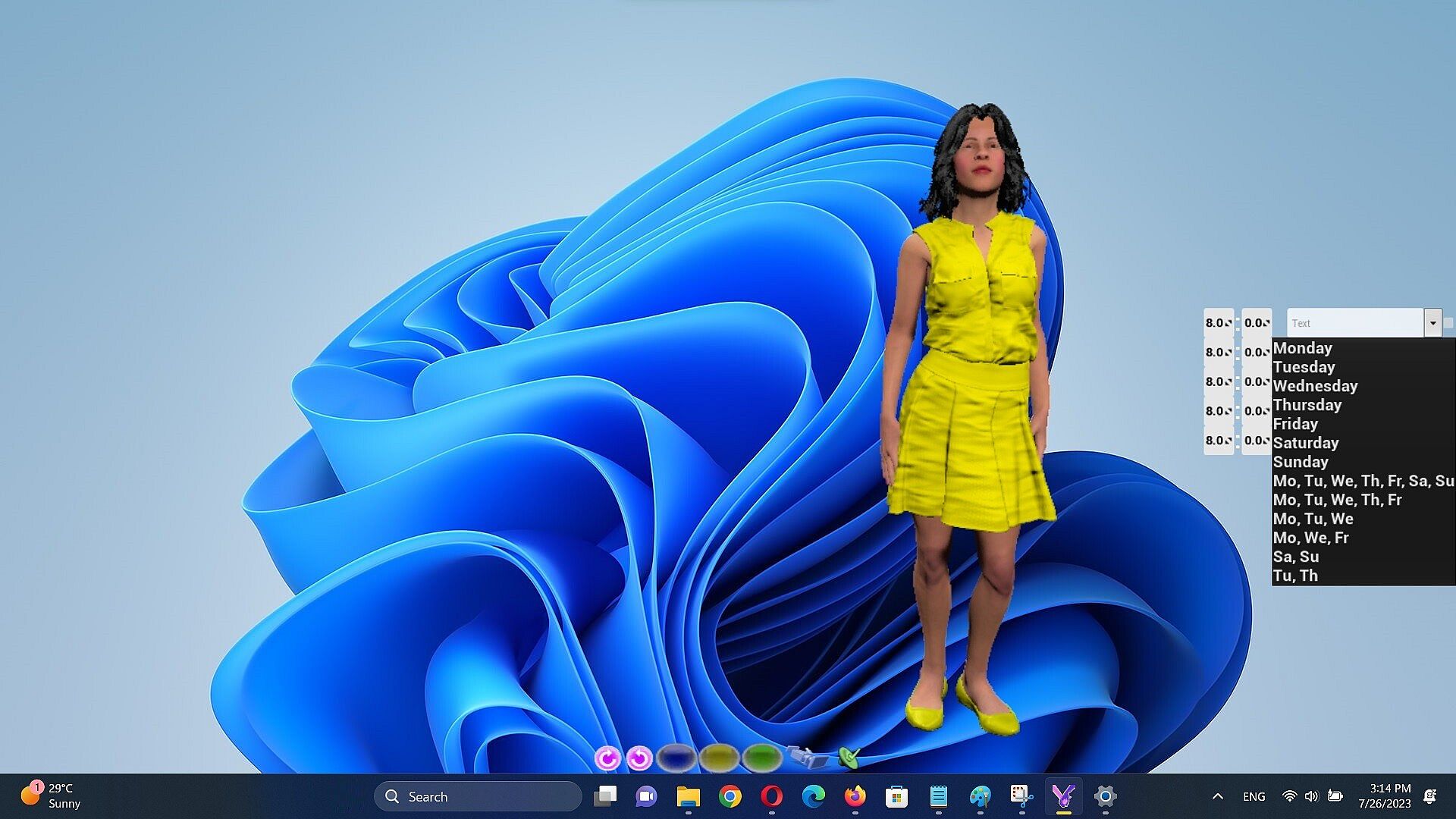Viewport: 1456px width, 819px height.
Task: Click the yellow oval button
Action: [x=719, y=757]
